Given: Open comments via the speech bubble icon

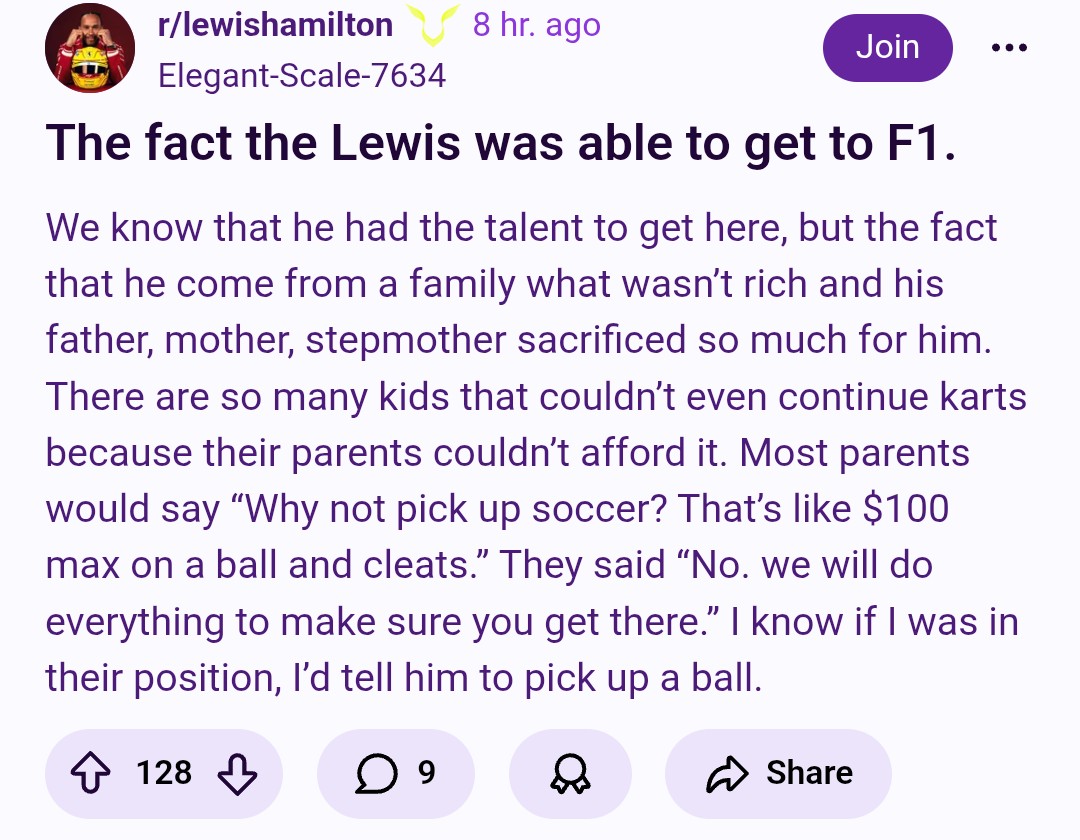Looking at the screenshot, I should coord(376,773).
